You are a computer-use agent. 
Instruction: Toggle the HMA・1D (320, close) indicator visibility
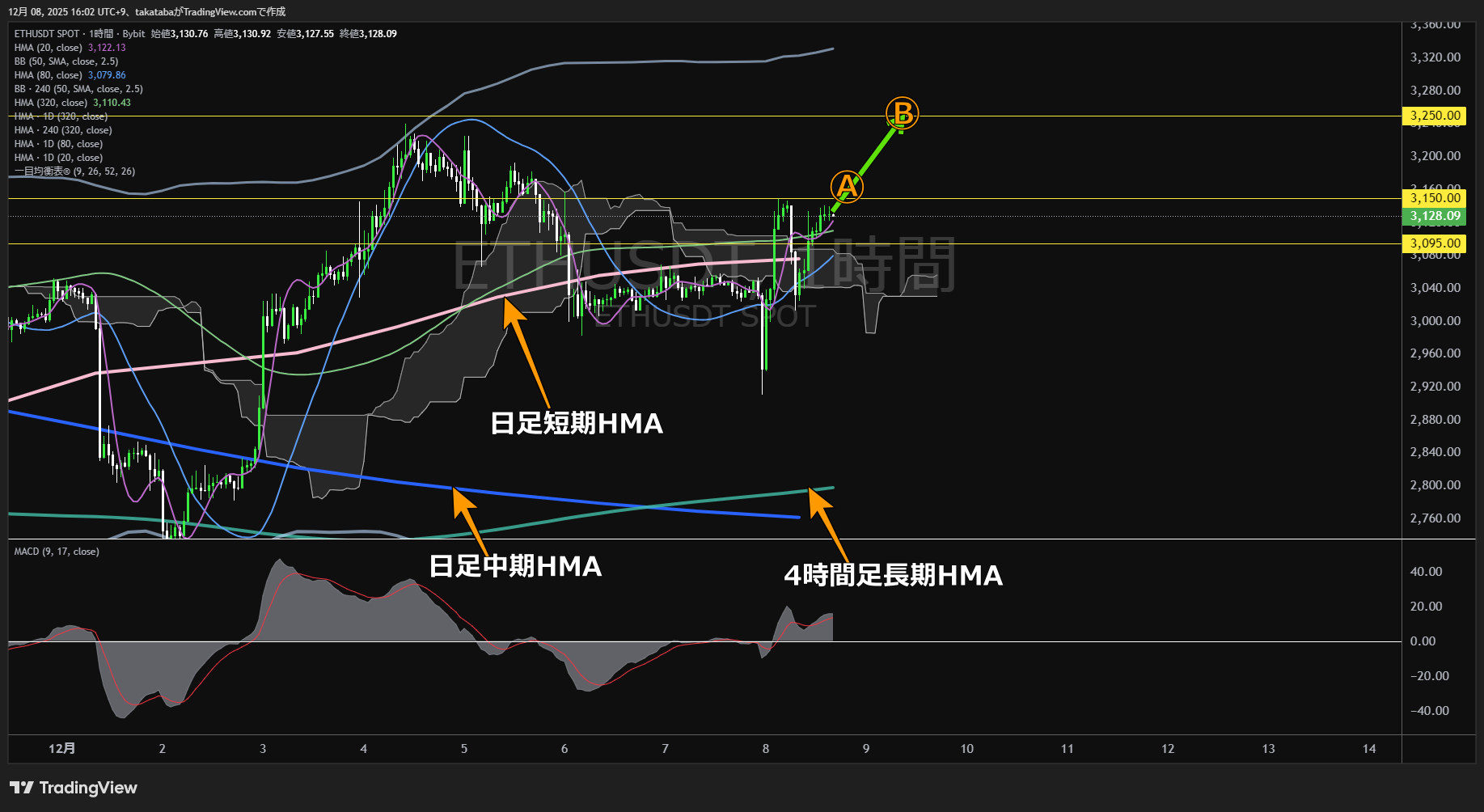click(x=61, y=116)
